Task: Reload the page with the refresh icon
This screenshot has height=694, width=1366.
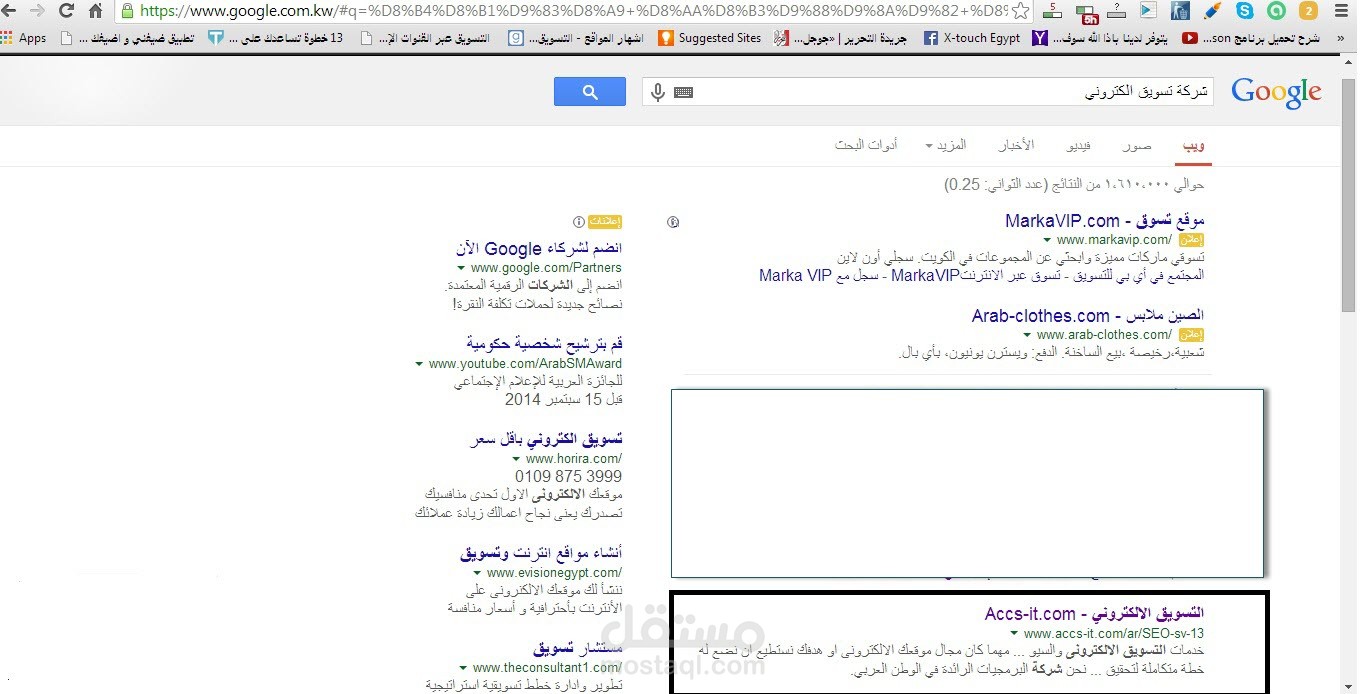Action: click(66, 11)
